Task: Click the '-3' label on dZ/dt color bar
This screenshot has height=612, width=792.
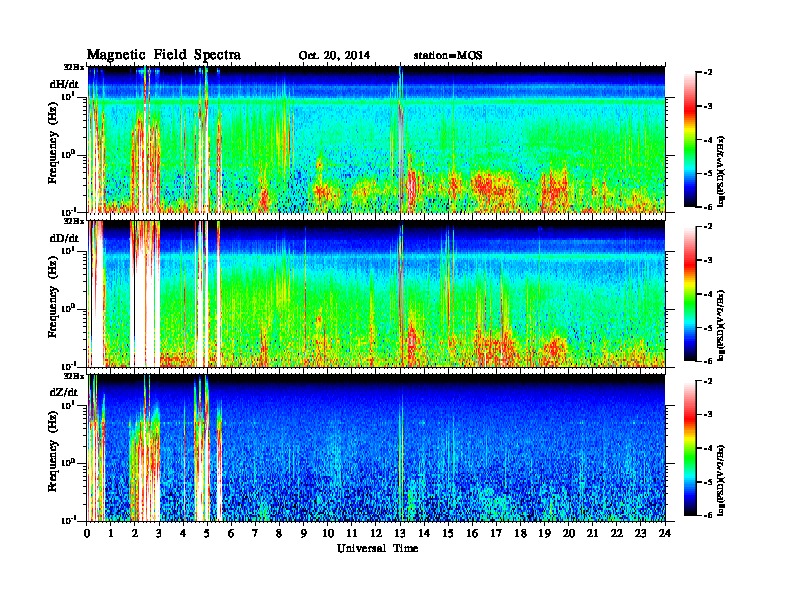Action: click(707, 414)
